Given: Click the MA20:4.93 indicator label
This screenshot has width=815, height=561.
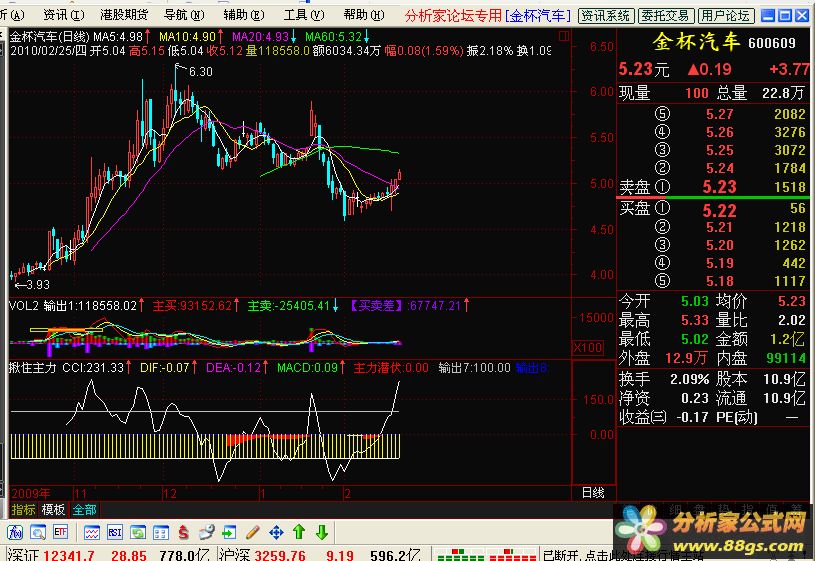Looking at the screenshot, I should (260, 37).
